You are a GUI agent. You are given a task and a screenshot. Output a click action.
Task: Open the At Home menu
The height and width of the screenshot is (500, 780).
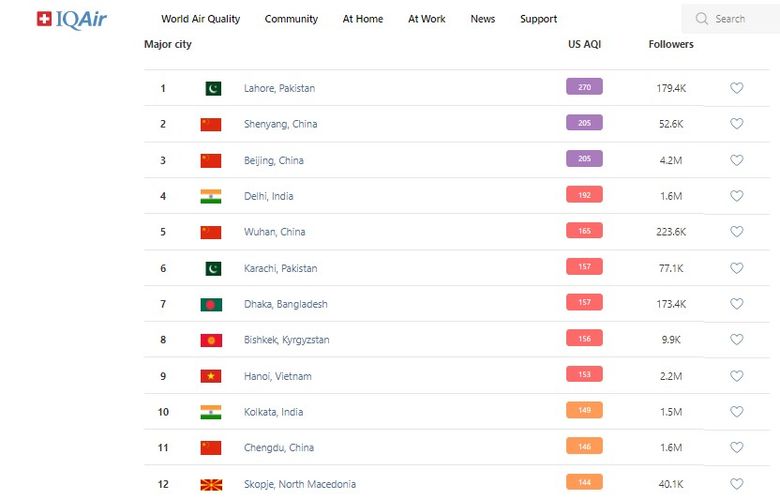click(362, 19)
